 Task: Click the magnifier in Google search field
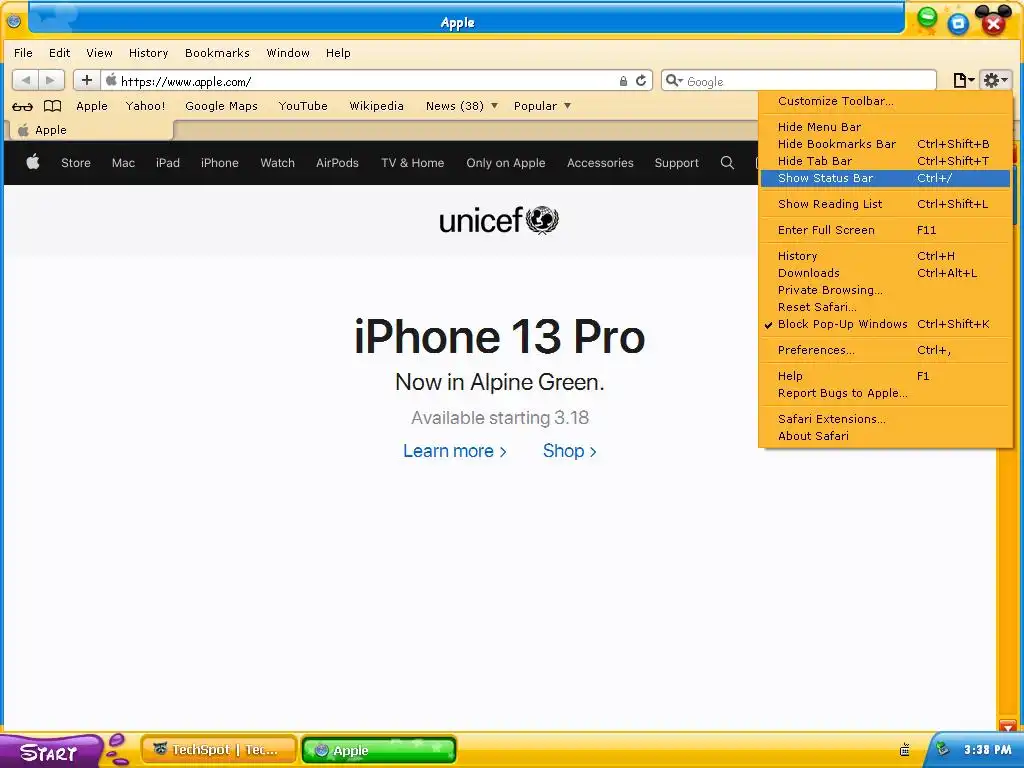click(x=673, y=81)
